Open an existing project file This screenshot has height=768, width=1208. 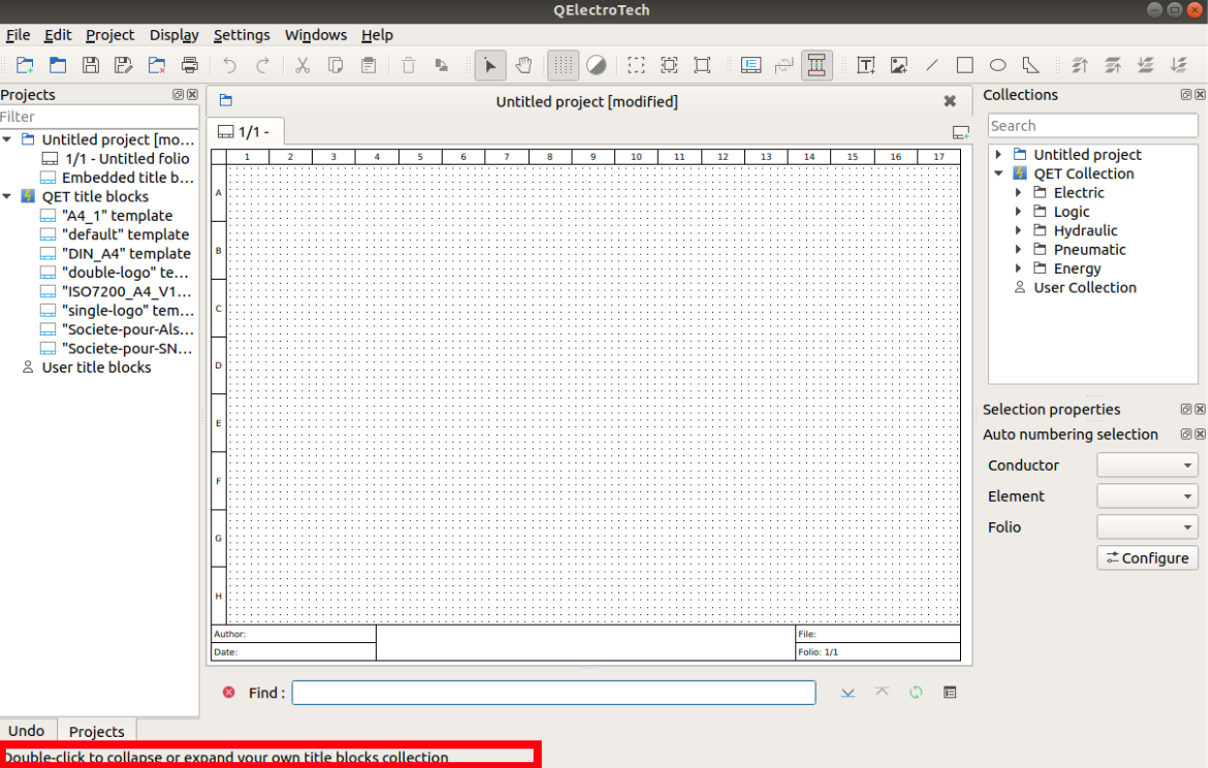[58, 65]
